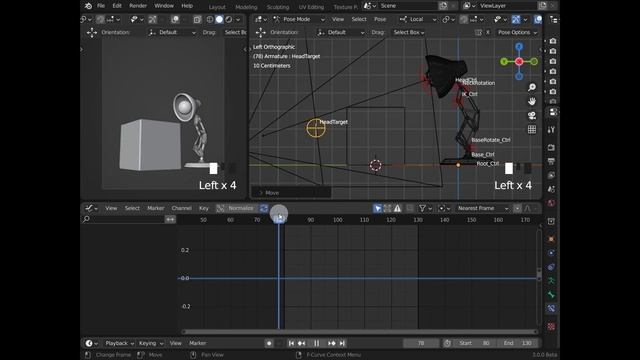Jump to the start frame
Image resolution: width=640 pixels, height=360 pixels.
click(x=291, y=343)
